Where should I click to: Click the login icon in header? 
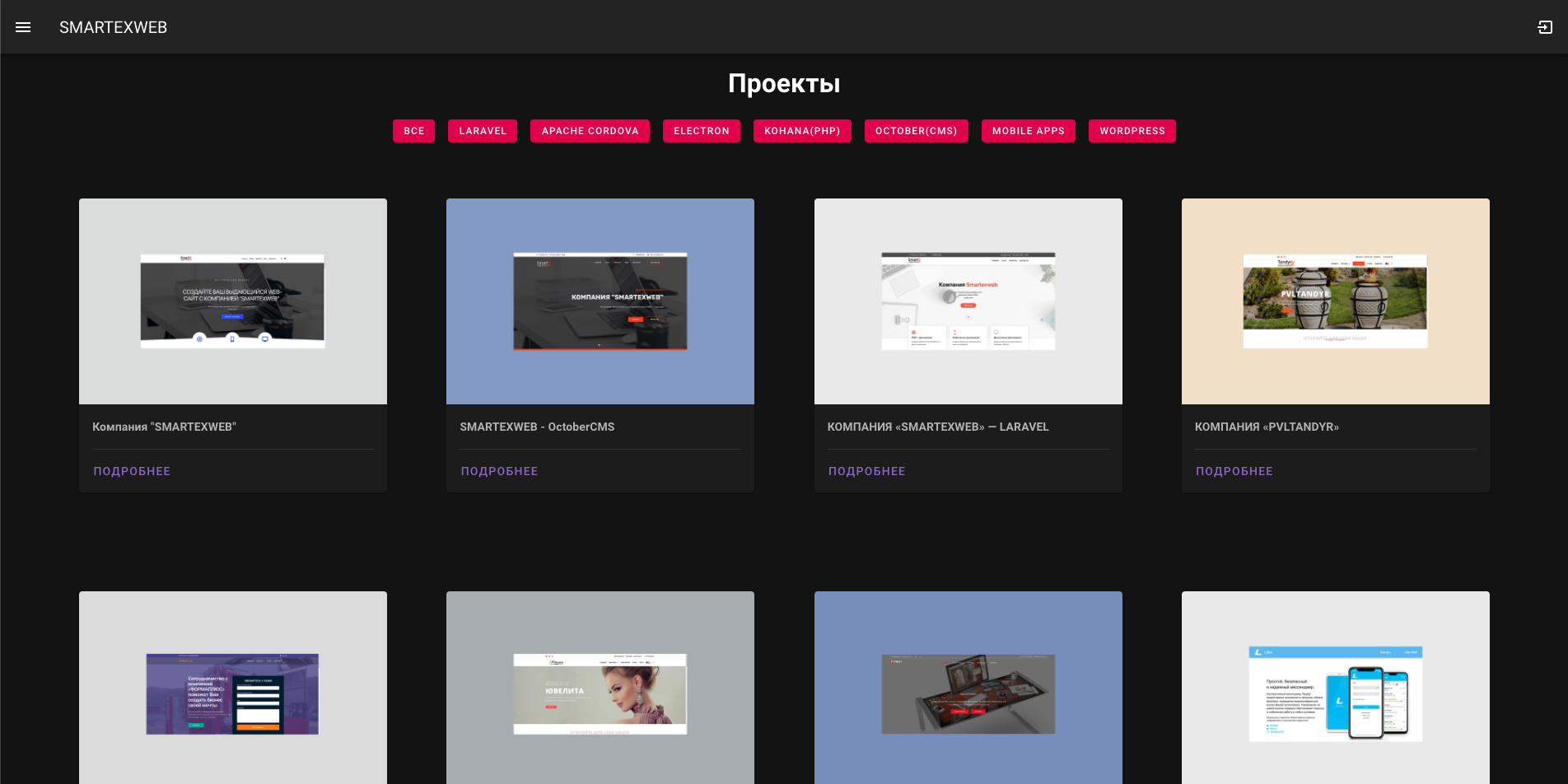[1544, 27]
